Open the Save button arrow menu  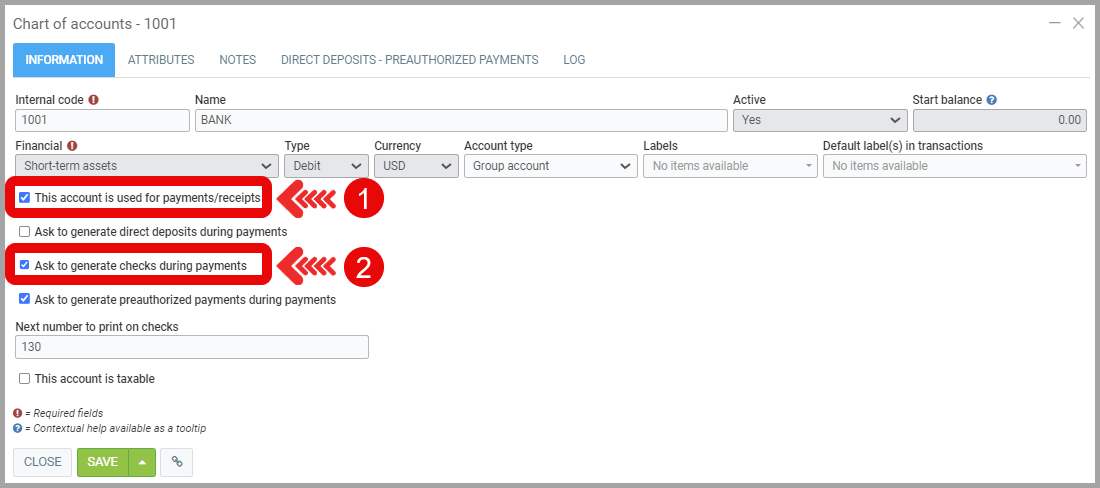[x=142, y=462]
